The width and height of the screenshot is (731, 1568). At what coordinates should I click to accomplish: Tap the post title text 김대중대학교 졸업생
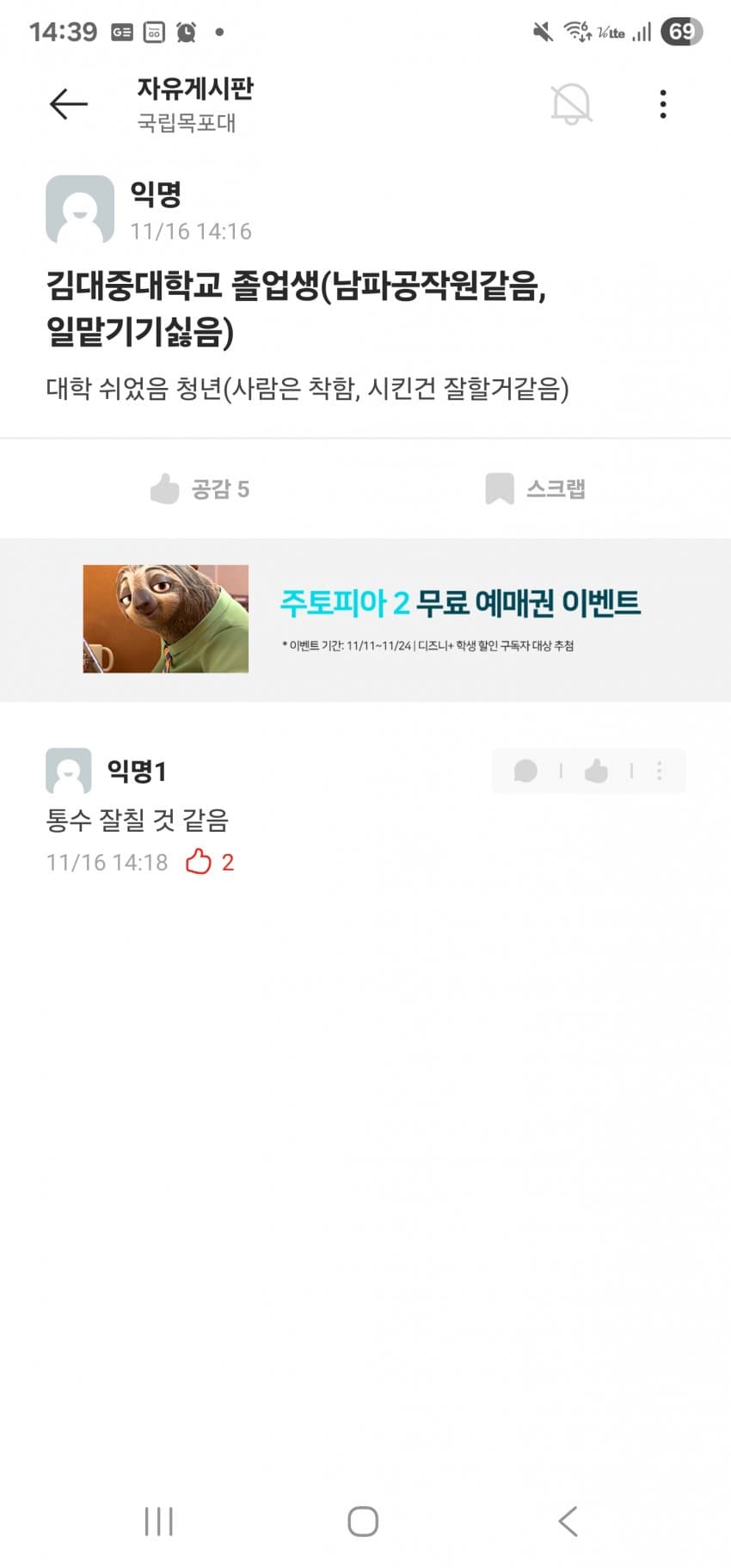[x=182, y=286]
